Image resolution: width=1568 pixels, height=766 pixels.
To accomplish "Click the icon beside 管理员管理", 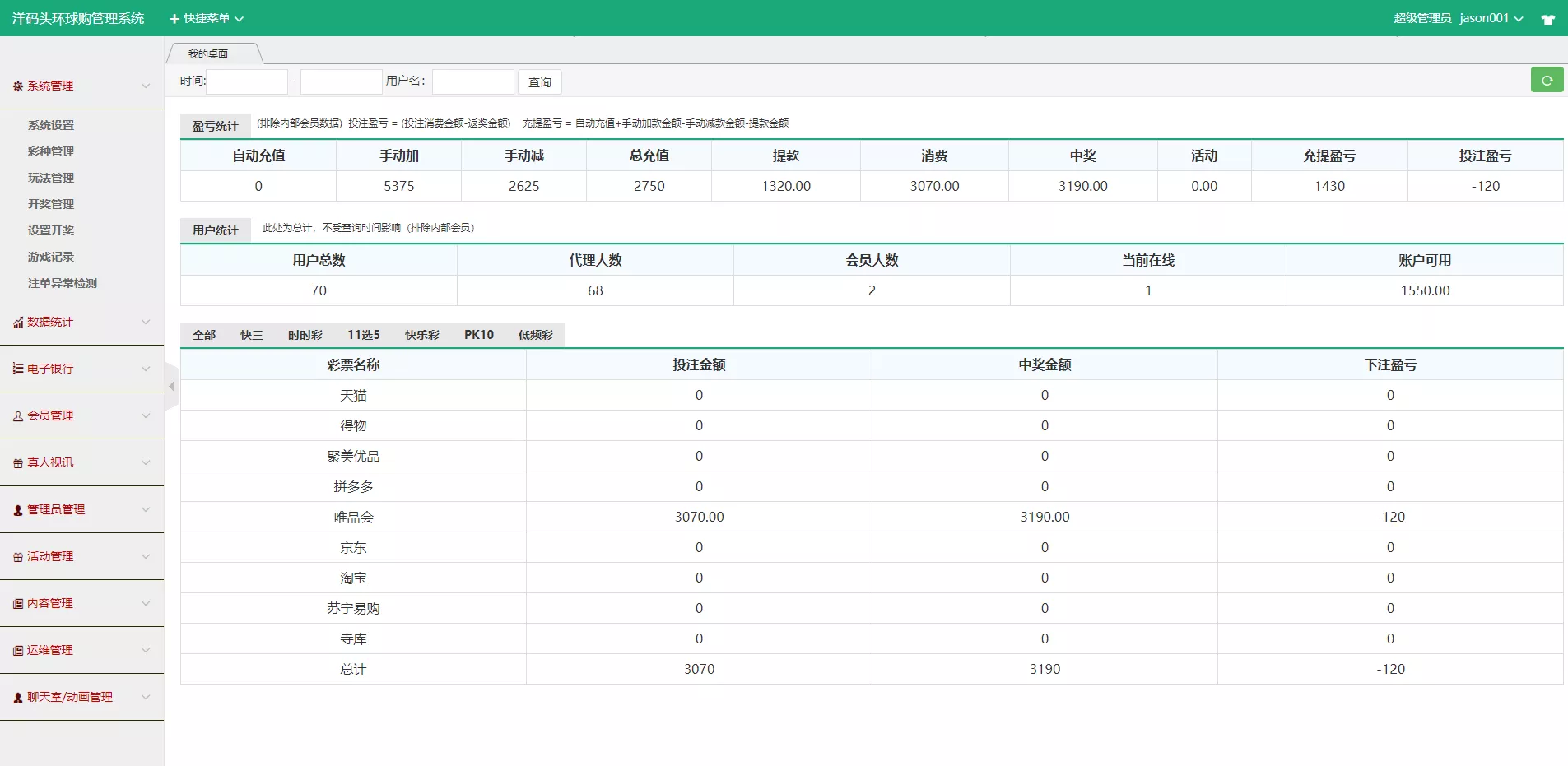I will 18,510.
